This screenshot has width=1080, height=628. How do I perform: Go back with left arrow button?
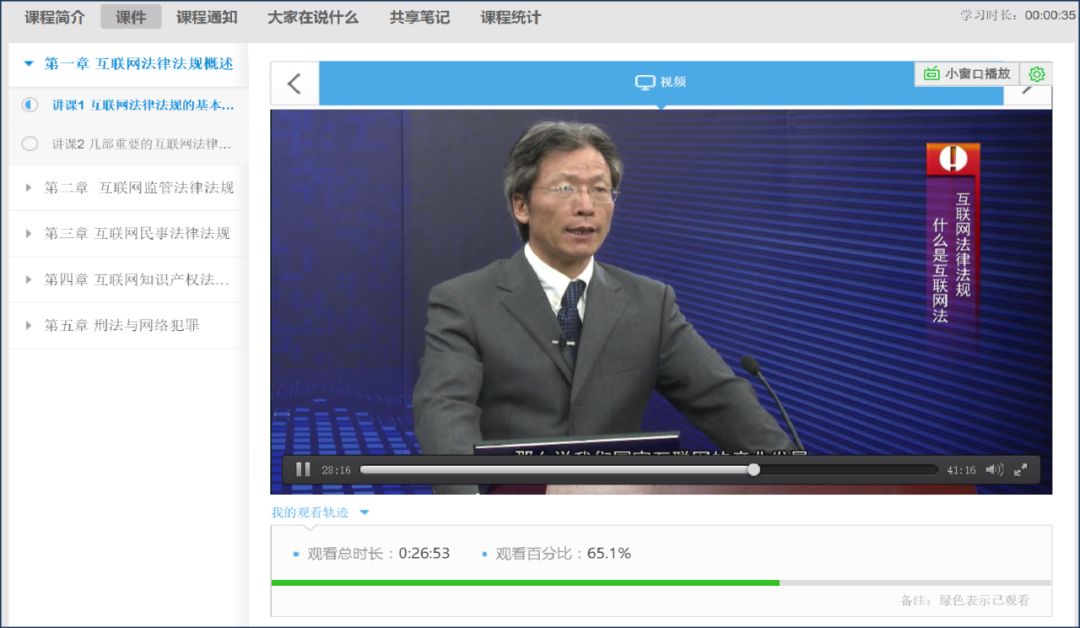(x=294, y=83)
